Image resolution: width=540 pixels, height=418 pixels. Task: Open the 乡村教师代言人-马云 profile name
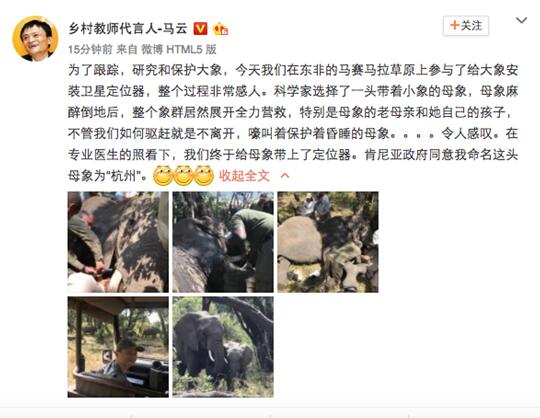pyautogui.click(x=127, y=29)
